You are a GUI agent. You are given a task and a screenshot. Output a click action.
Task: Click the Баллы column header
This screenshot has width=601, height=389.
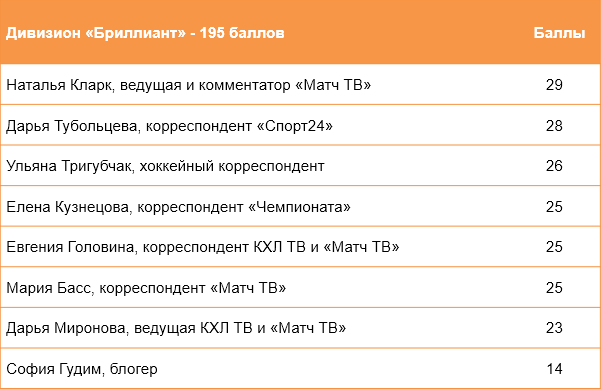coord(559,33)
